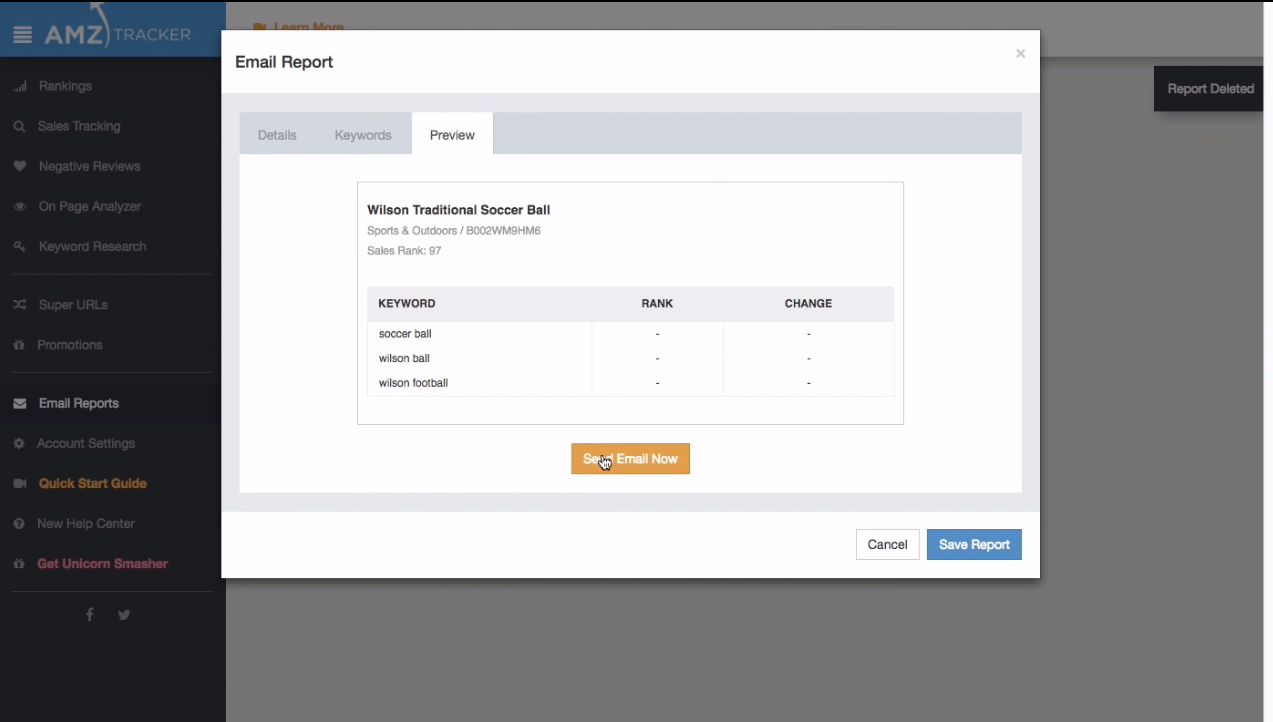Click the RANK column header
The image size is (1273, 722).
tap(657, 304)
